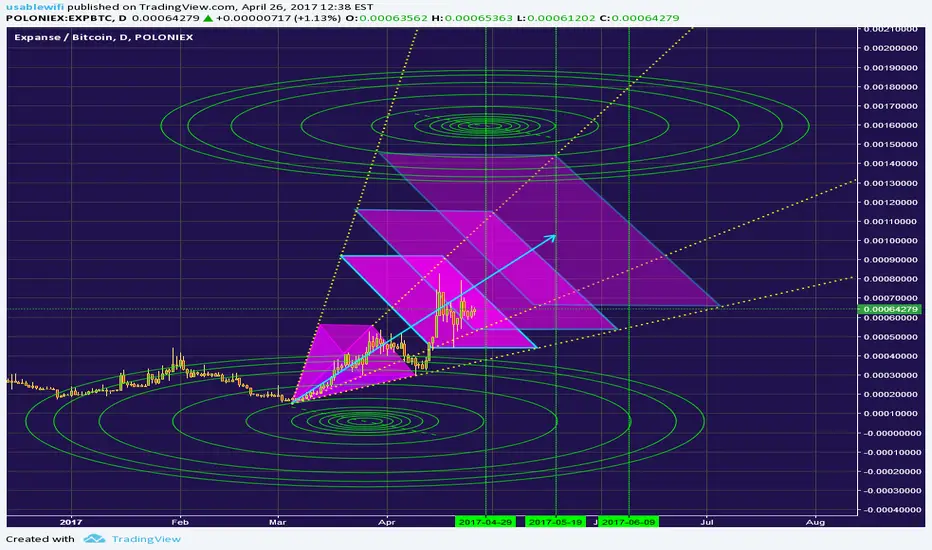Click the high value H:0.00065363
This screenshot has width=932, height=550.
coord(472,18)
